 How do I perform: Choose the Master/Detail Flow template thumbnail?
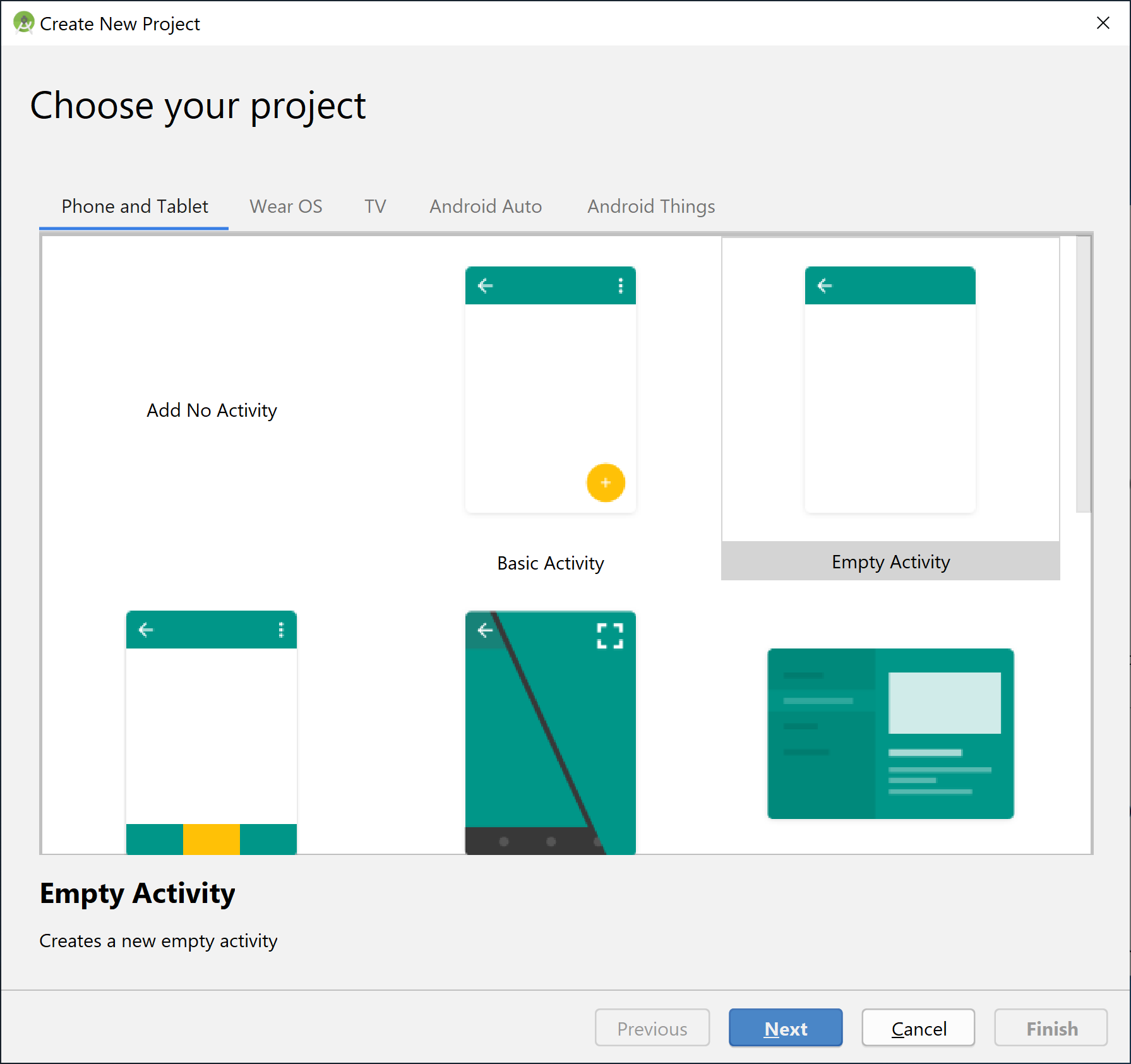click(890, 734)
